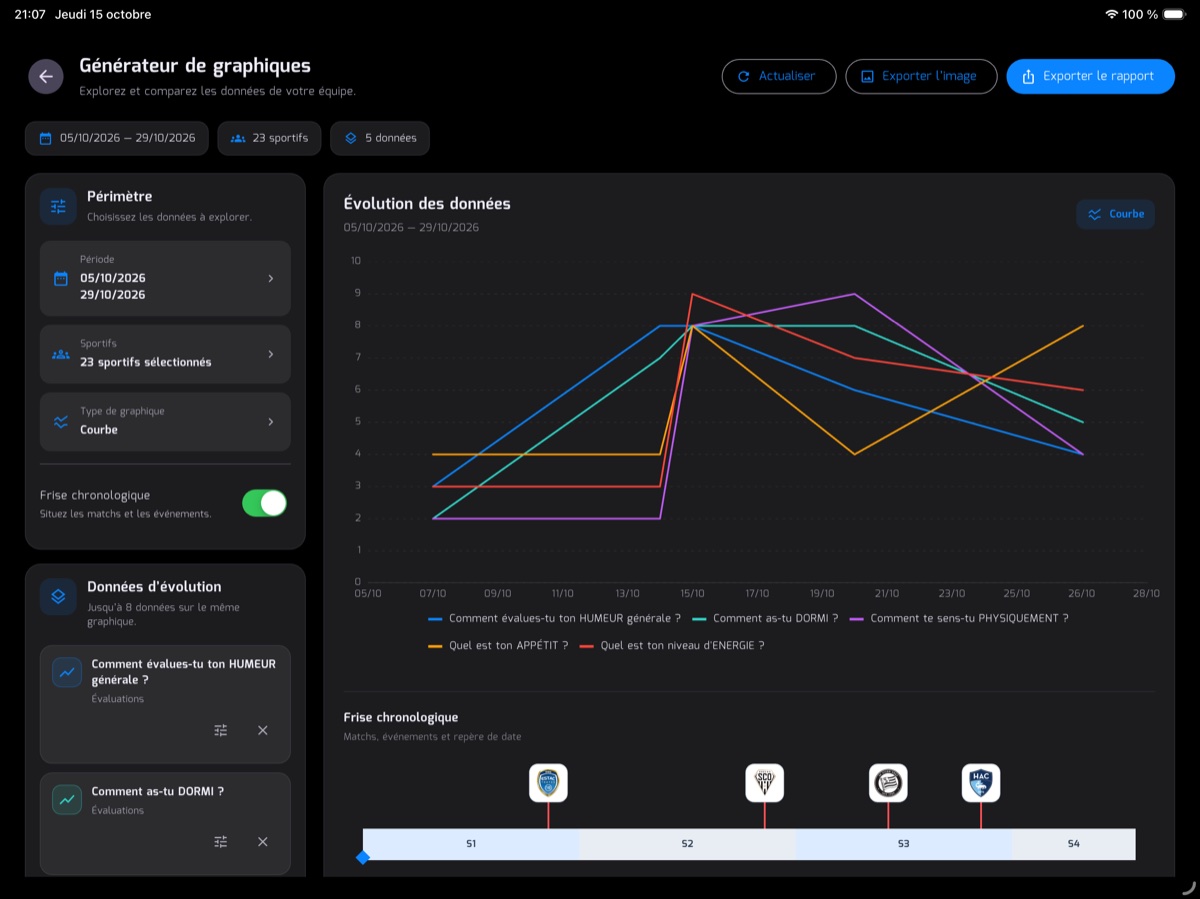Viewport: 1200px width, 899px height.
Task: Select week S3 on the timeline
Action: [903, 844]
